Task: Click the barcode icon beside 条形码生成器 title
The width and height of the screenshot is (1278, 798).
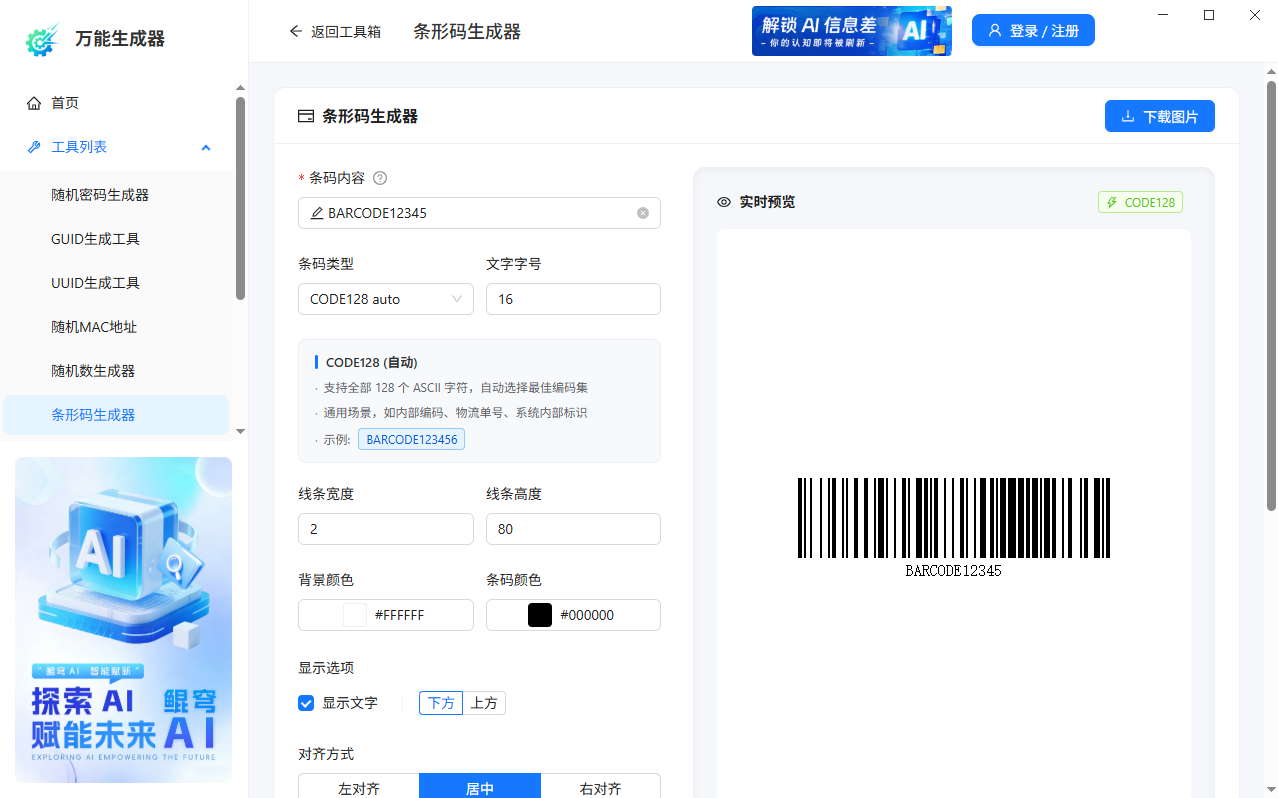Action: tap(306, 116)
